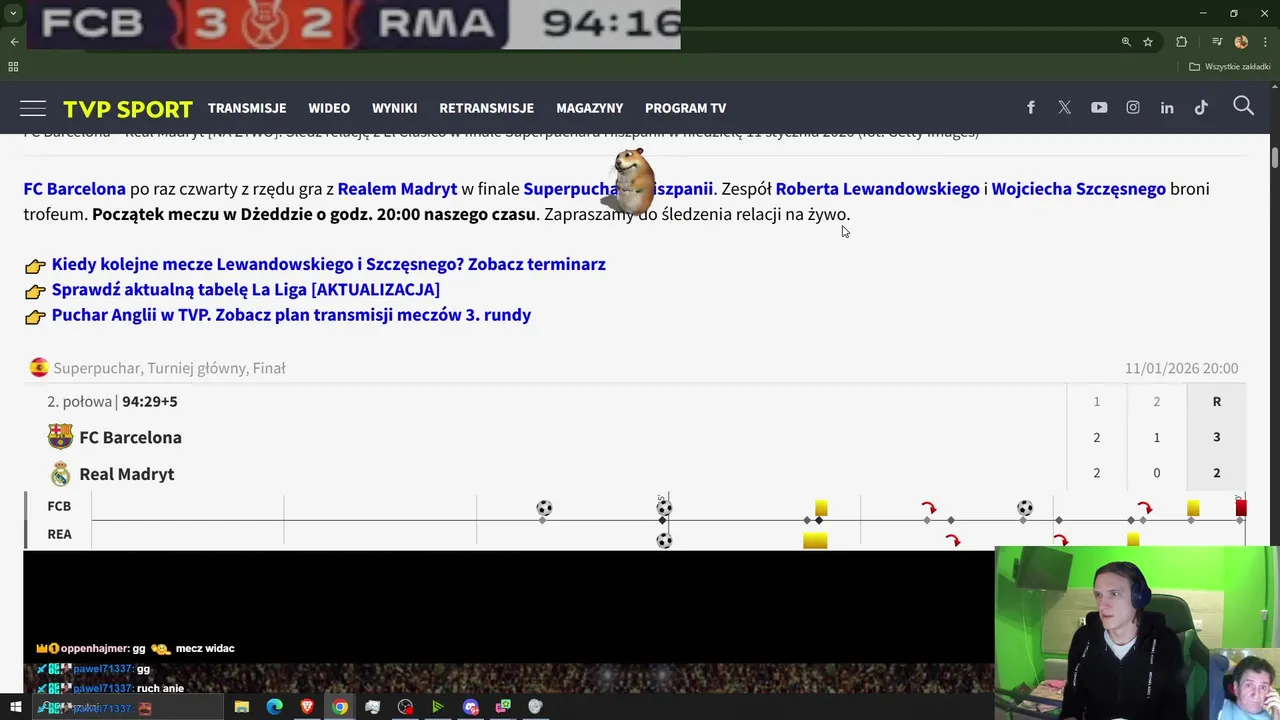Open 'Sprawdź aktualną tabelę La Liga' link
The height and width of the screenshot is (720, 1280).
[246, 289]
